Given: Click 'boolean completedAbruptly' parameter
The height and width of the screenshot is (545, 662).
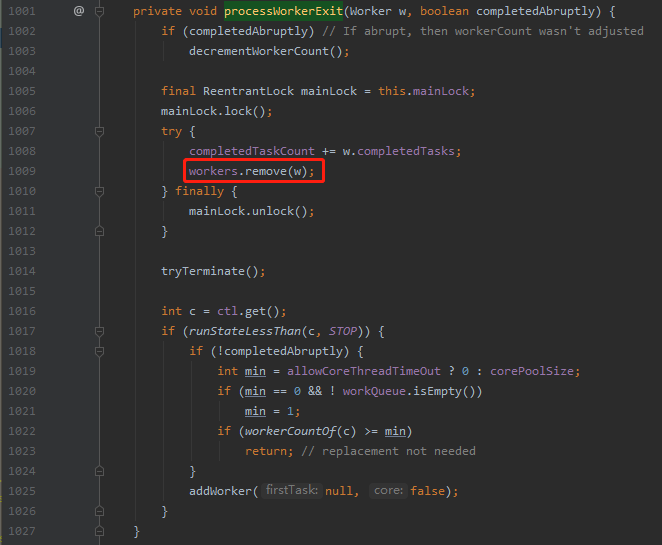Looking at the screenshot, I should (507, 11).
